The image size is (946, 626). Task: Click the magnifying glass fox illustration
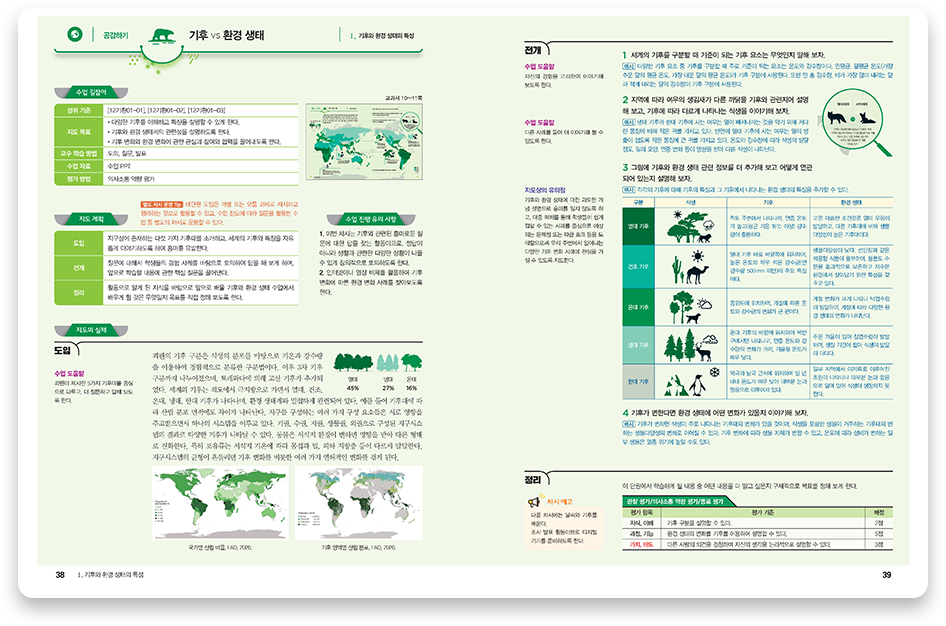[856, 121]
